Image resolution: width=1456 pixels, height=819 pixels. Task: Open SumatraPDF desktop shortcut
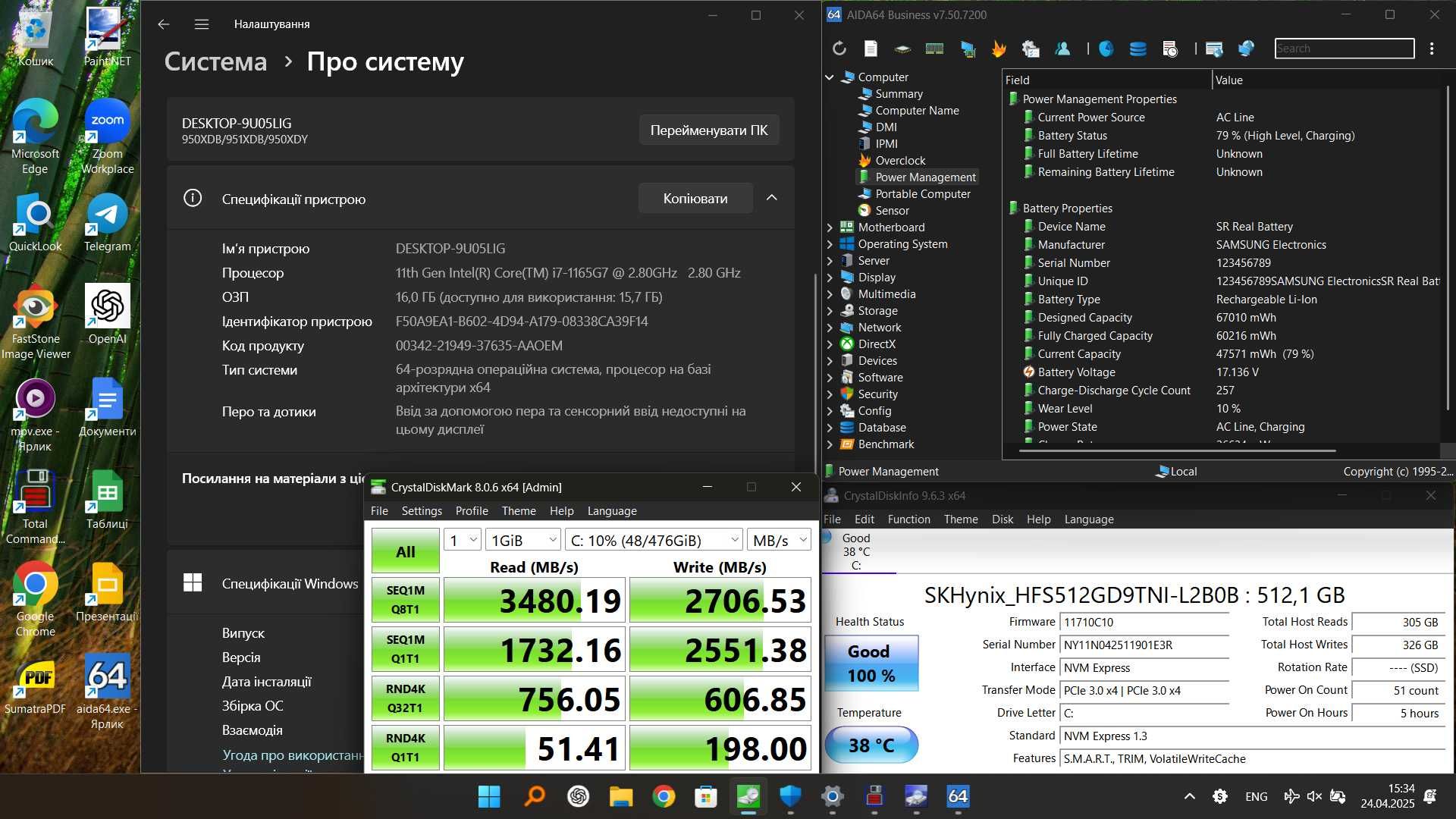tap(35, 686)
